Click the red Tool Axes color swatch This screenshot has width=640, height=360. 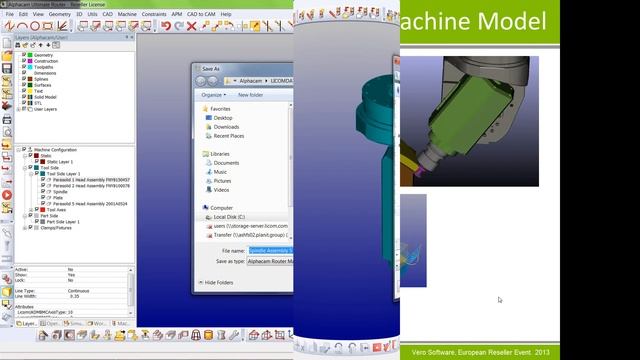[x=42, y=210]
